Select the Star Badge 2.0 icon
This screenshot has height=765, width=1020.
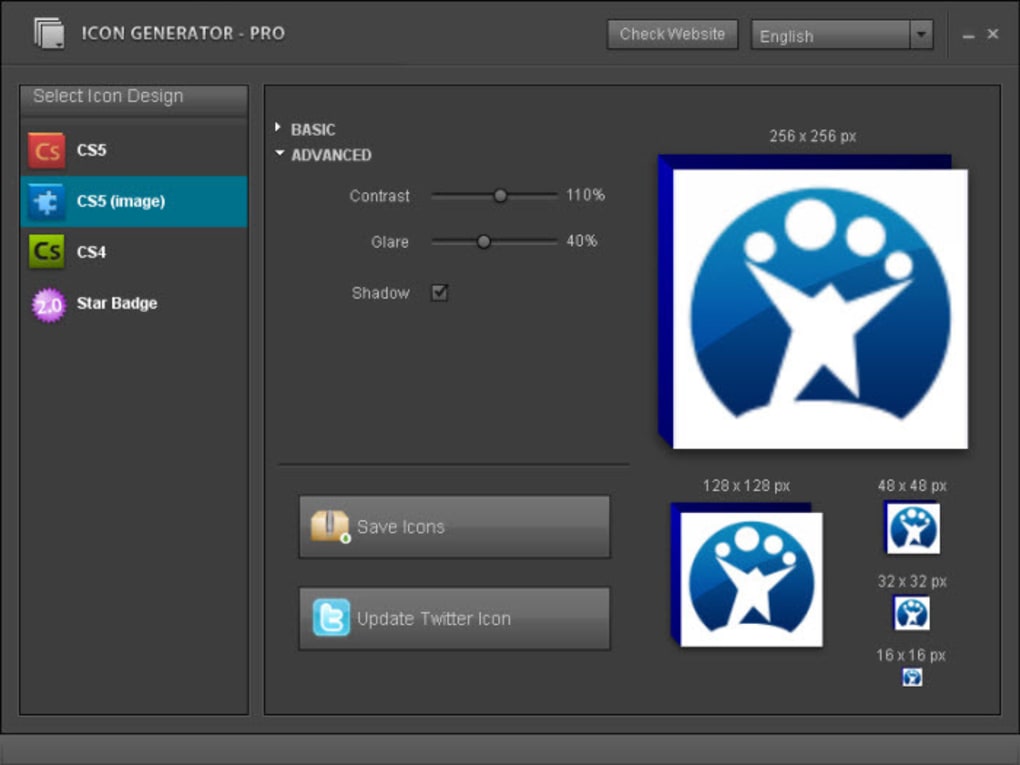(x=46, y=303)
